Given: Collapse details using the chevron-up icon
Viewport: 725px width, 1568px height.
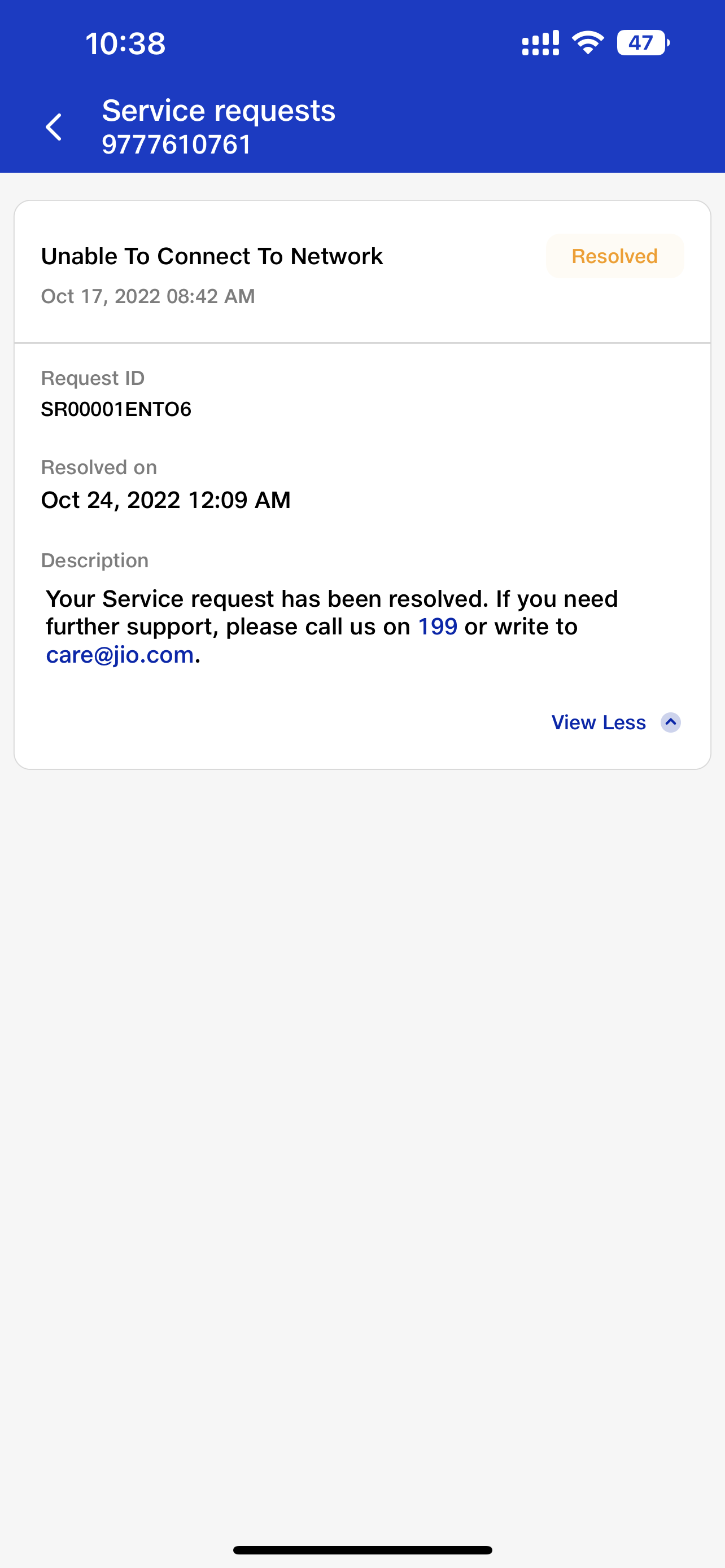Looking at the screenshot, I should 670,722.
